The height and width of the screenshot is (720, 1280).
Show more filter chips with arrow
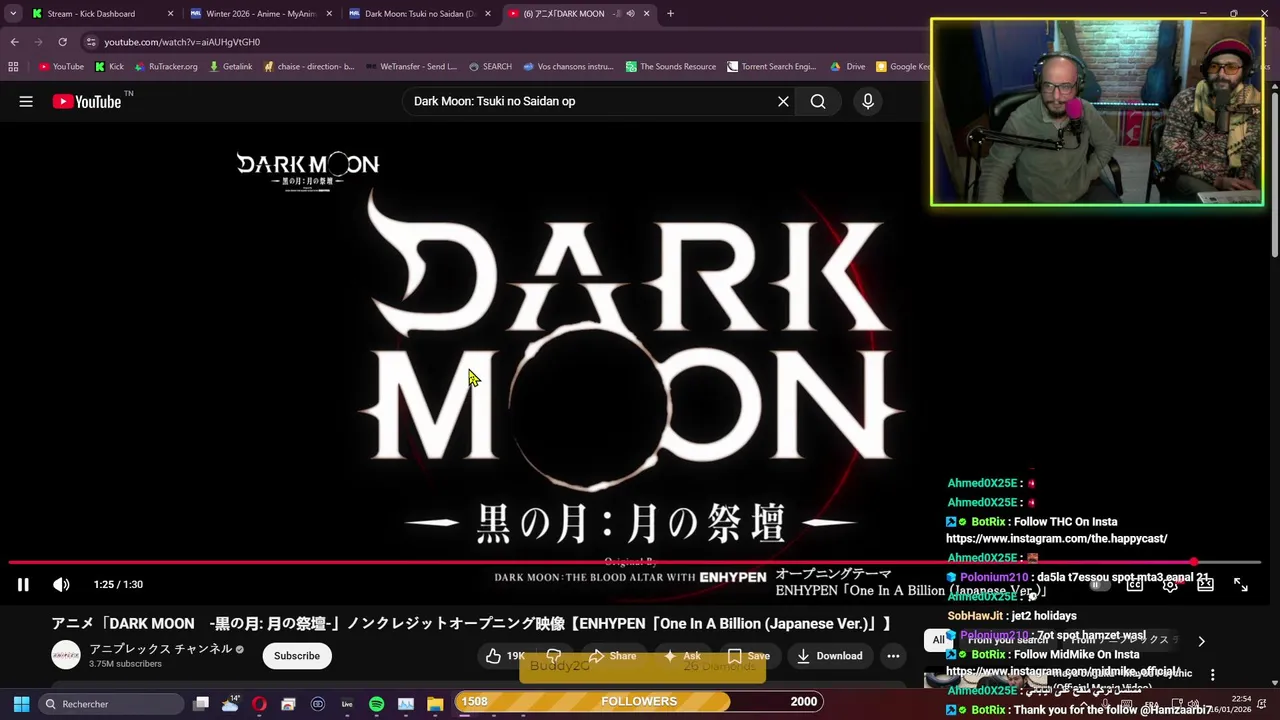pyautogui.click(x=1201, y=641)
